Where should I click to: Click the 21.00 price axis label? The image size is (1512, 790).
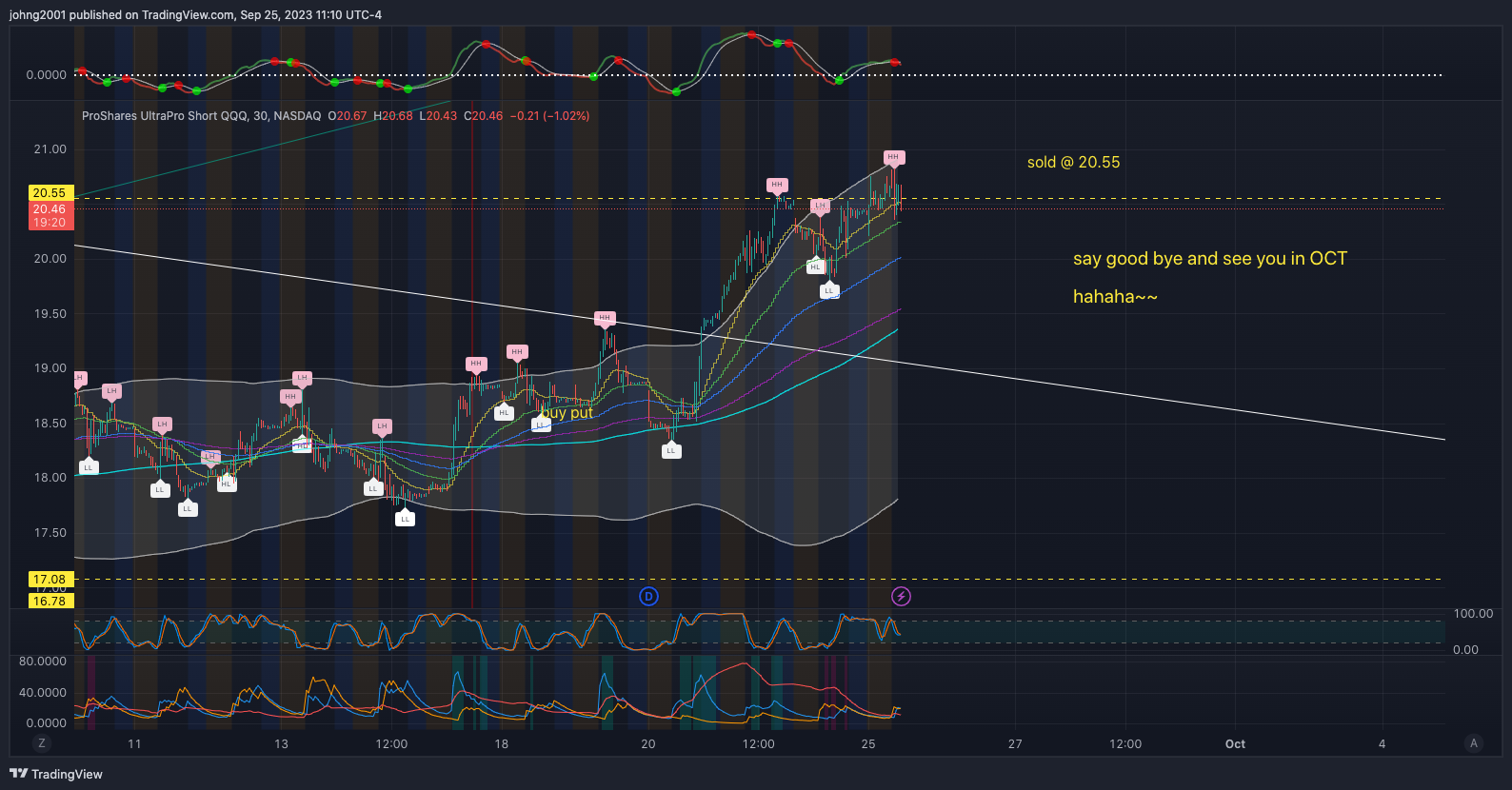click(x=50, y=149)
